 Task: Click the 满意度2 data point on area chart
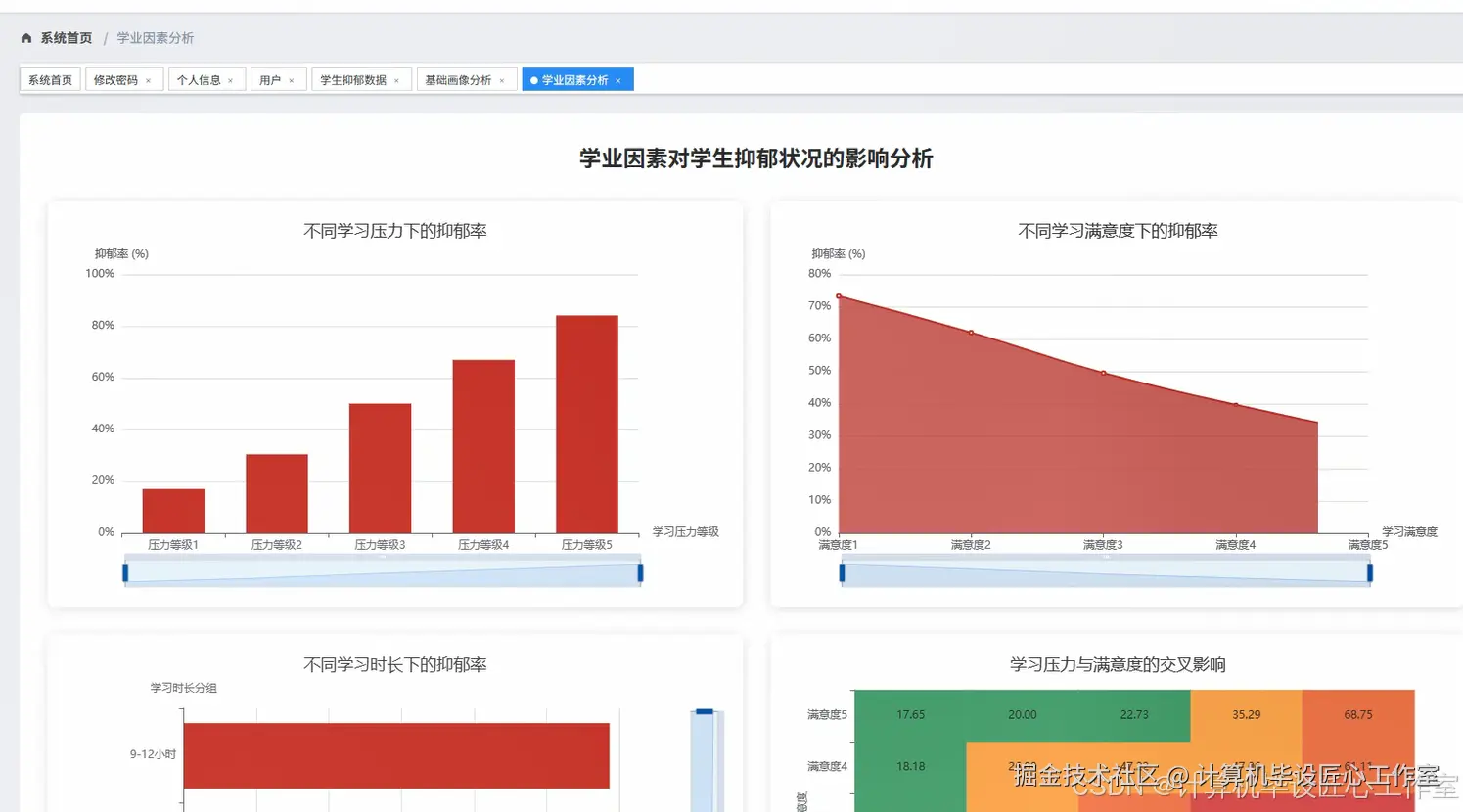tap(971, 333)
